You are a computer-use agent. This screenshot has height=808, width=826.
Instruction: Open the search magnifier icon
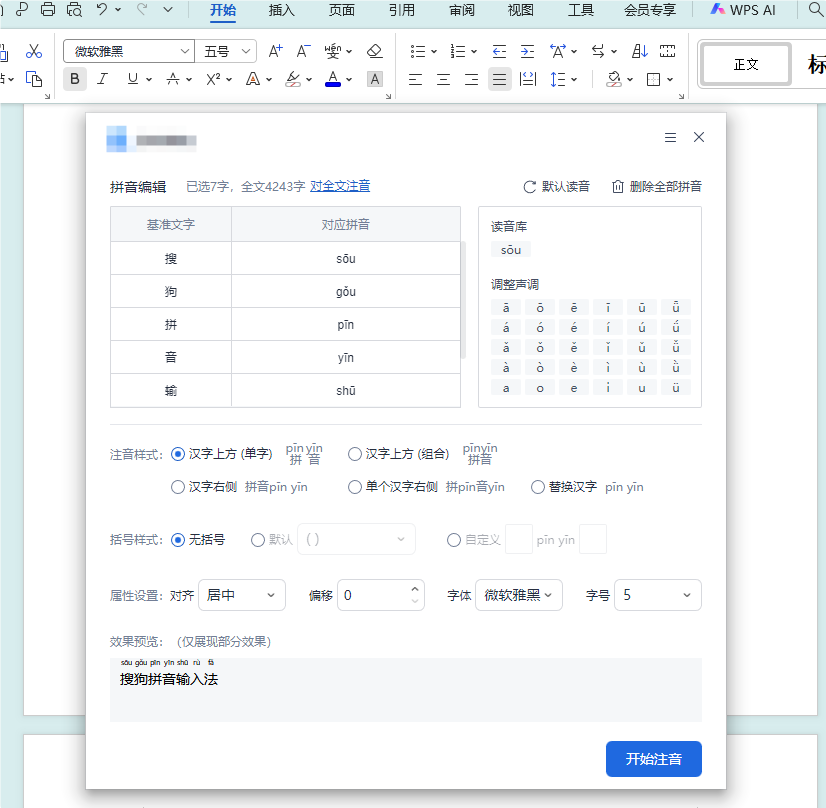tap(815, 9)
